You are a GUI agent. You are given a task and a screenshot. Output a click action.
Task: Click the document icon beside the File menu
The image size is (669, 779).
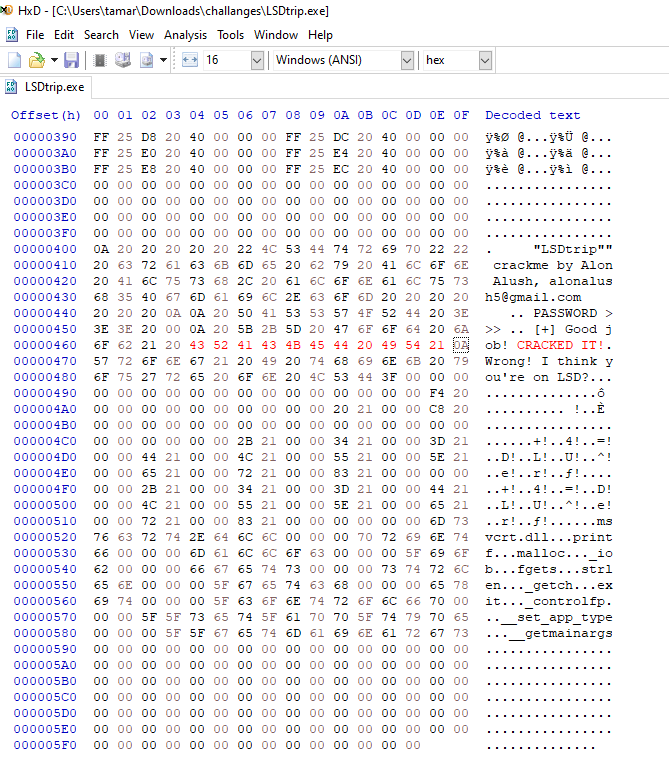11,35
